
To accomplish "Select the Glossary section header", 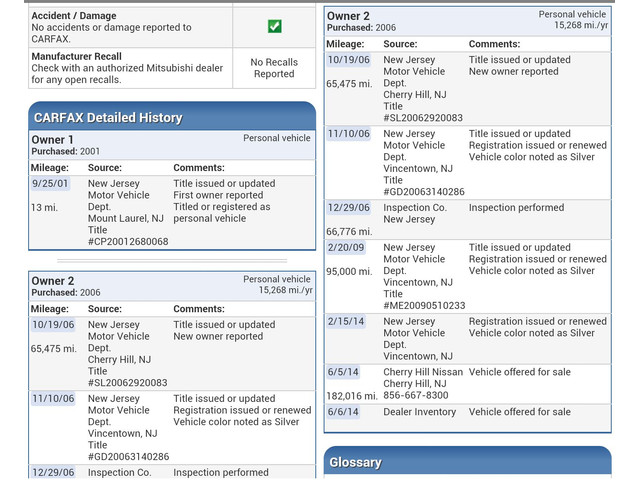I will click(355, 462).
